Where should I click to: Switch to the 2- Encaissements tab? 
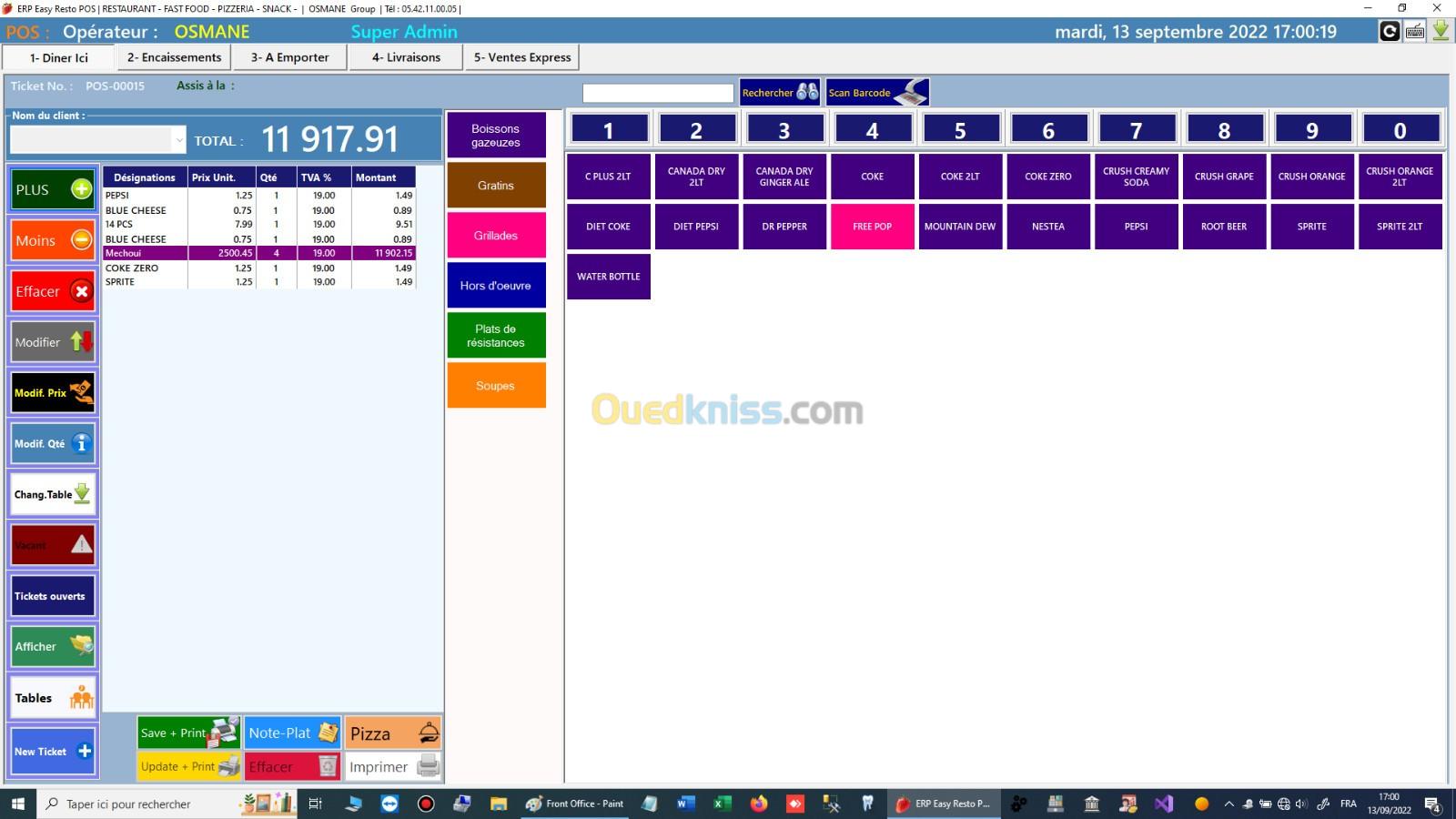(174, 57)
